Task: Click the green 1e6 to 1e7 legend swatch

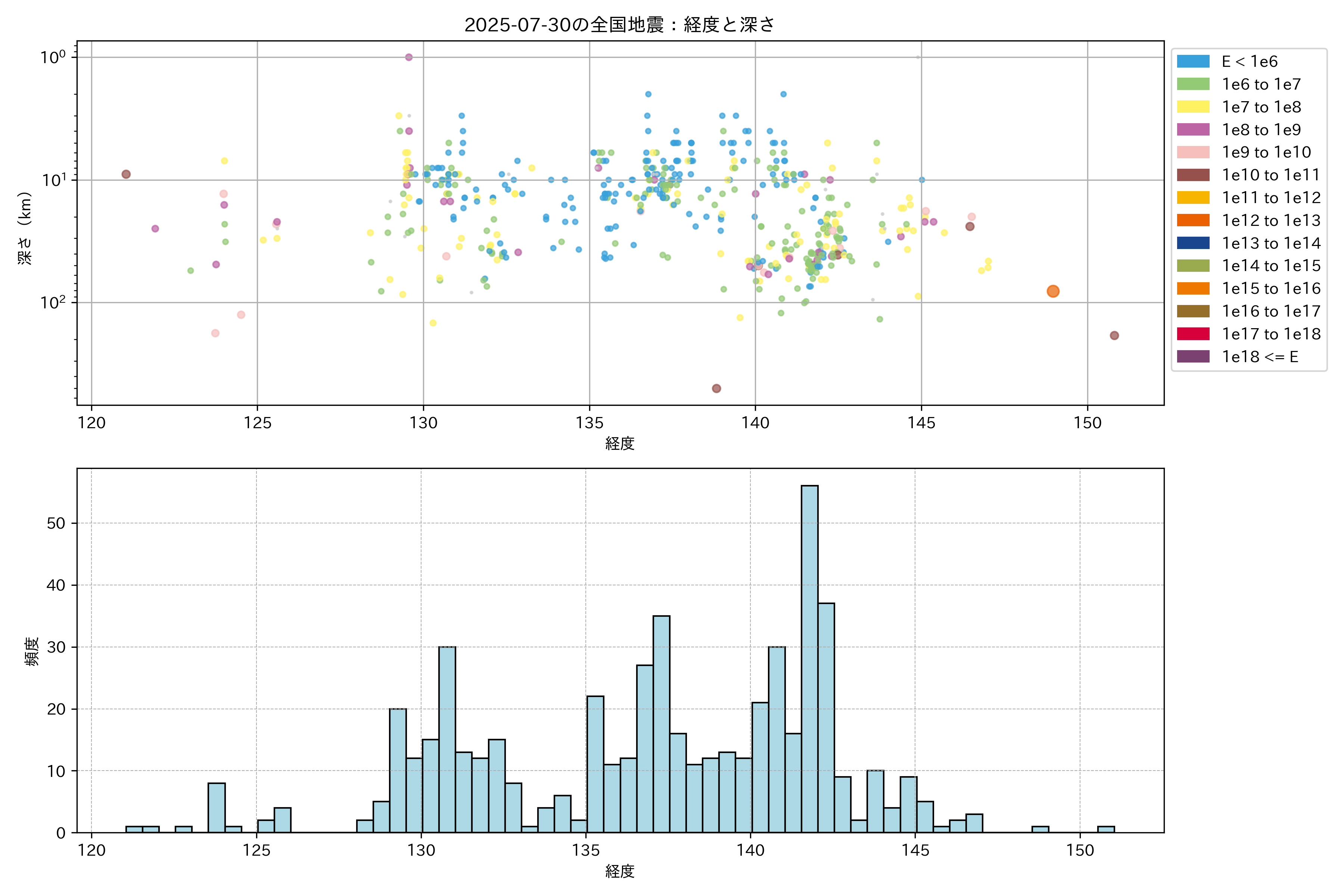Action: (x=1192, y=84)
